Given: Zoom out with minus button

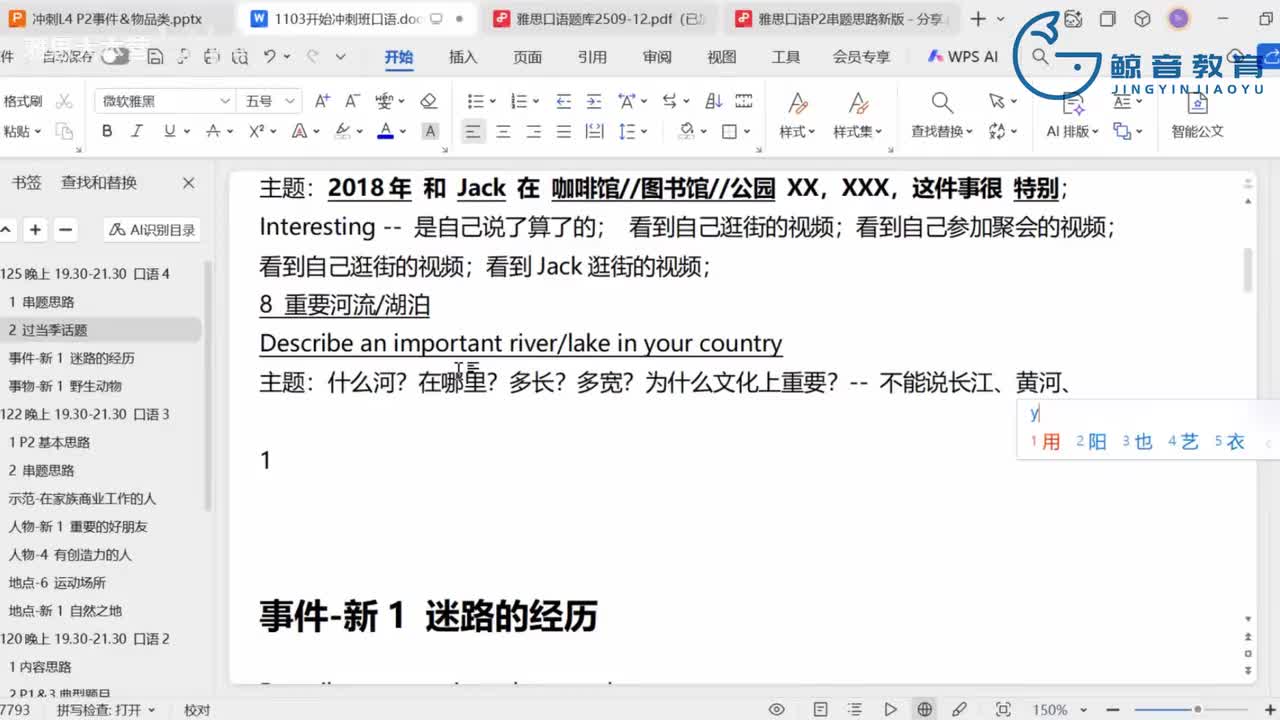Looking at the screenshot, I should [1114, 710].
